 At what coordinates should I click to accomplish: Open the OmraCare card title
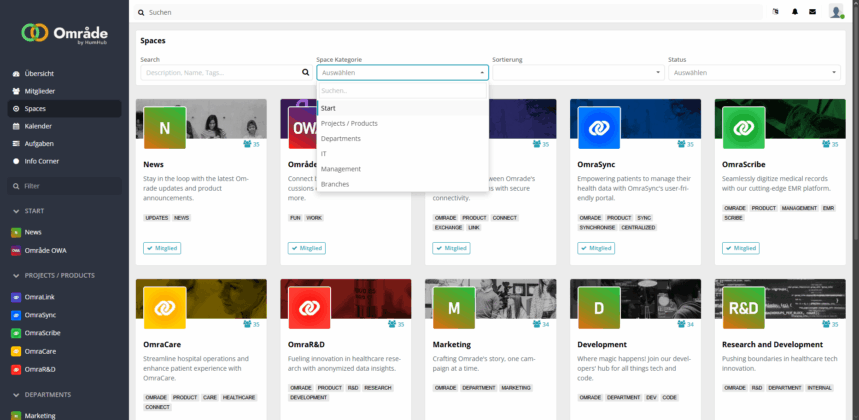tap(162, 344)
